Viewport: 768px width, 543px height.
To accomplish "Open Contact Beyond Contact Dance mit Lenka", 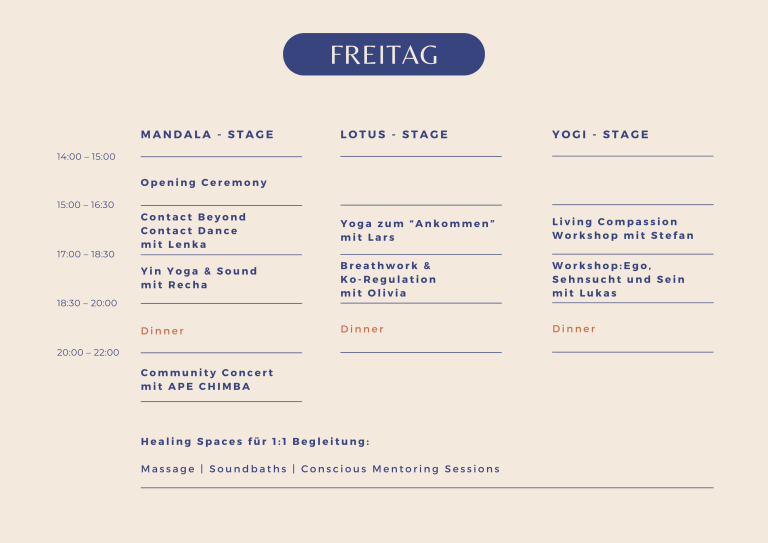I will (x=193, y=231).
